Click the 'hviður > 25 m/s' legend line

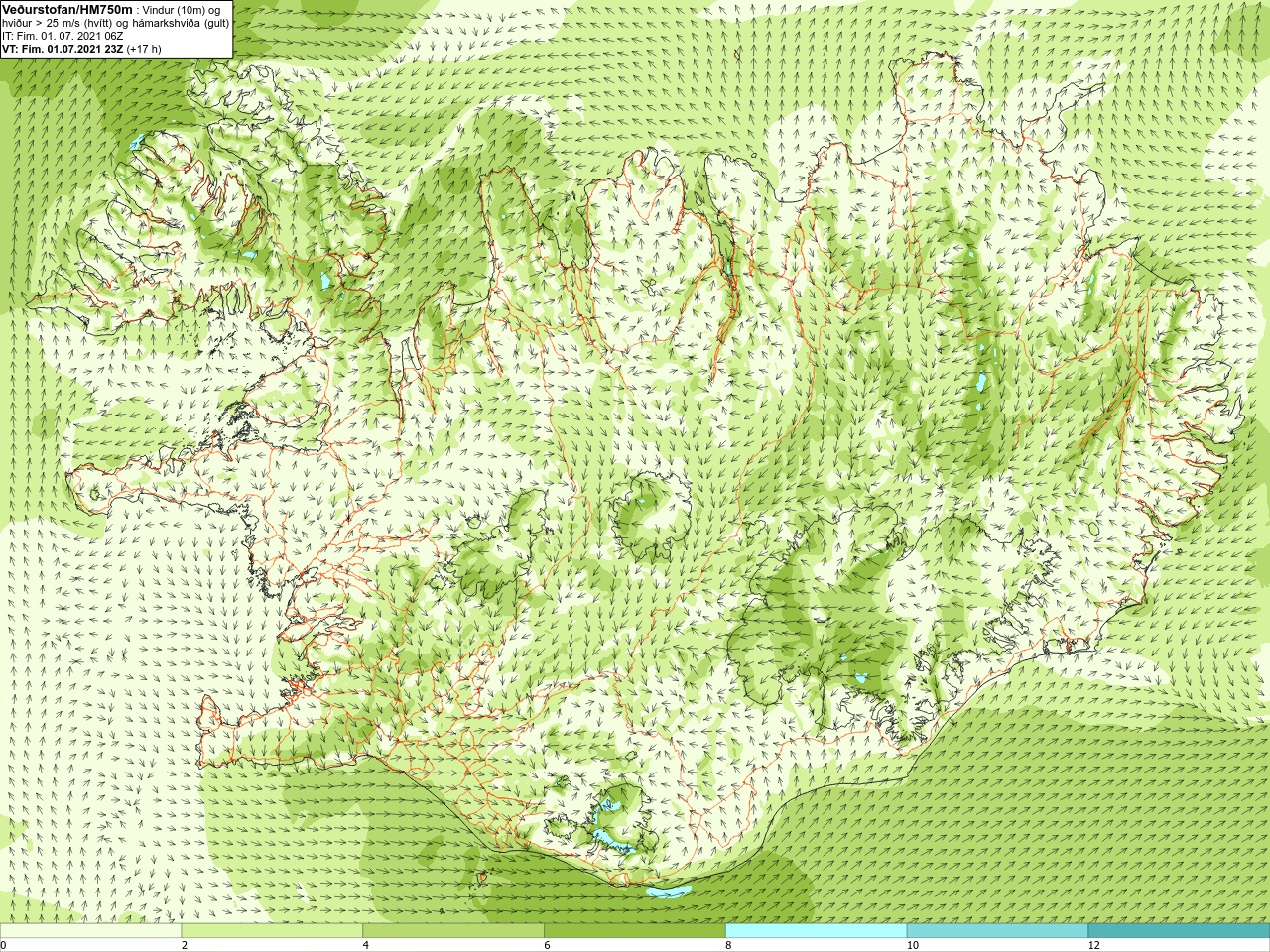coord(116,23)
